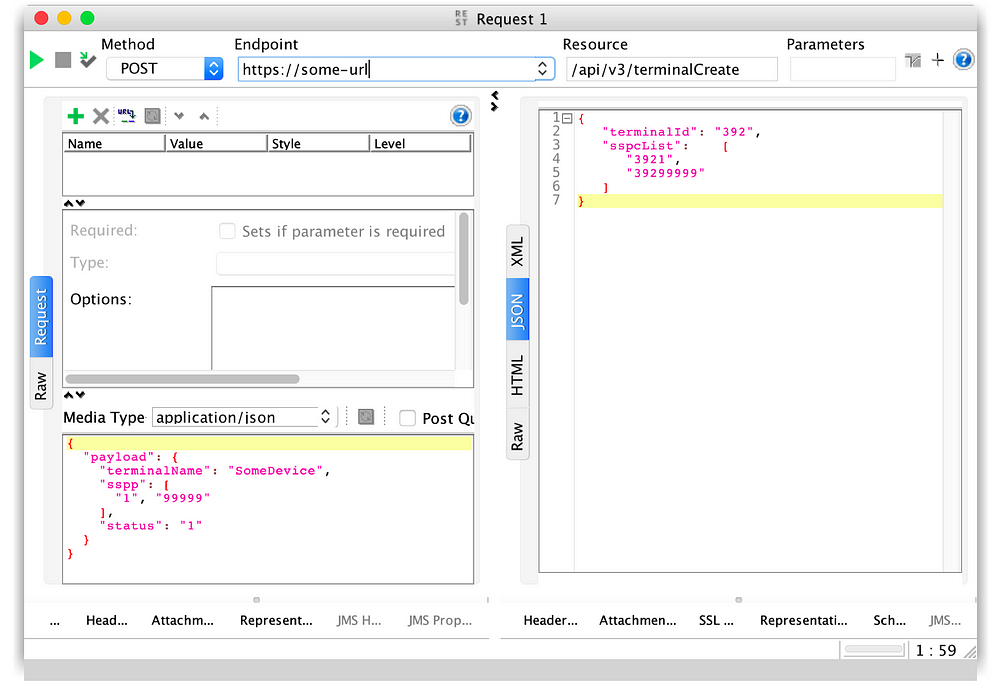
Task: Open the Method POST dropdown
Action: [165, 68]
